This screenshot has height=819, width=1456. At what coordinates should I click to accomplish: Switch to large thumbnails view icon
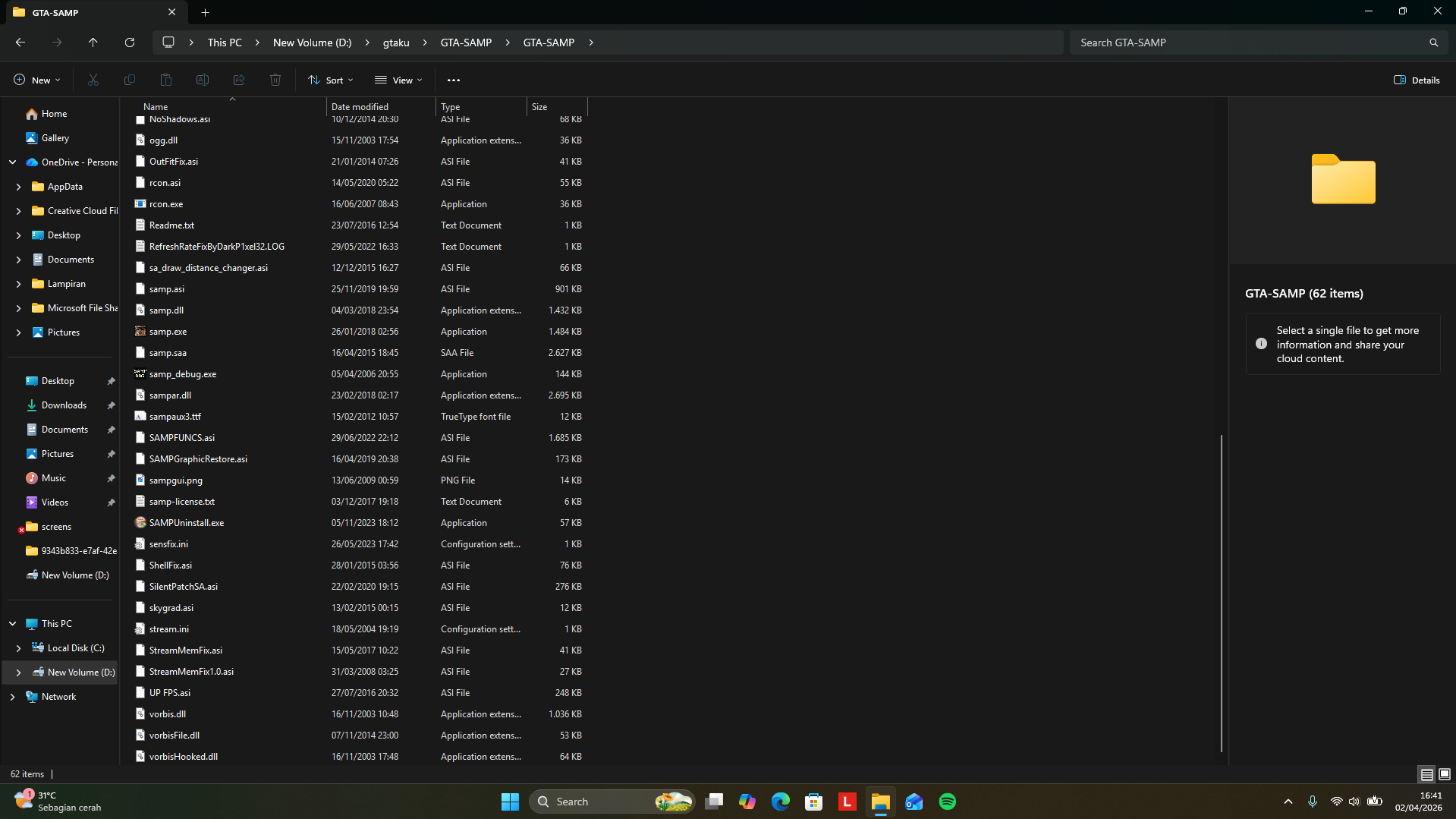pos(1445,774)
